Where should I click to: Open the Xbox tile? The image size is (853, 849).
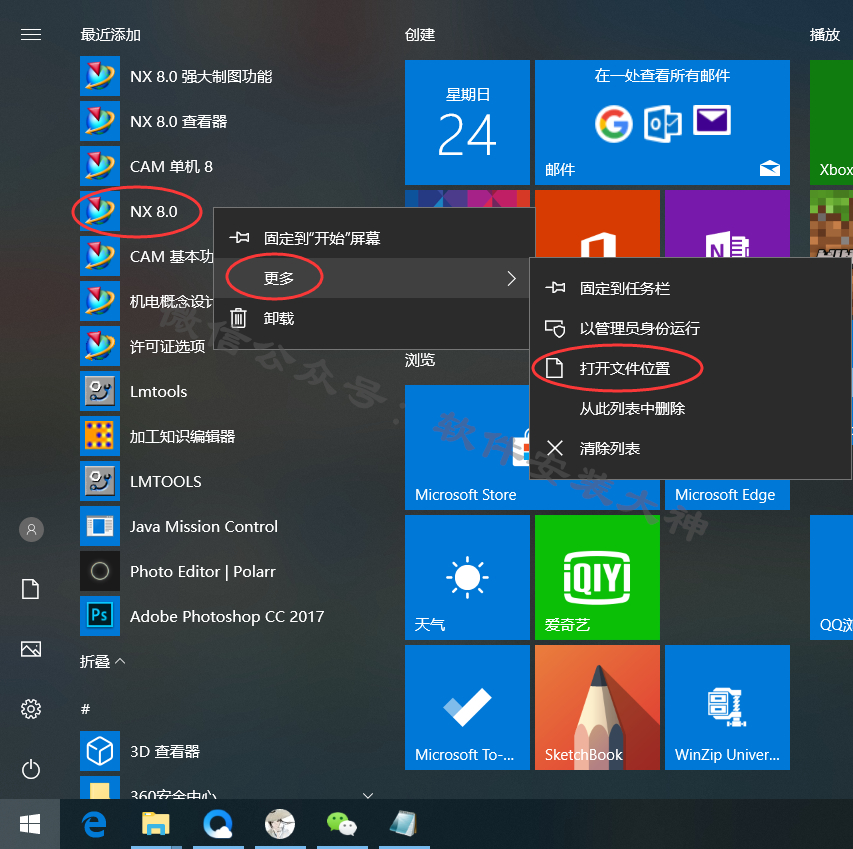(831, 122)
